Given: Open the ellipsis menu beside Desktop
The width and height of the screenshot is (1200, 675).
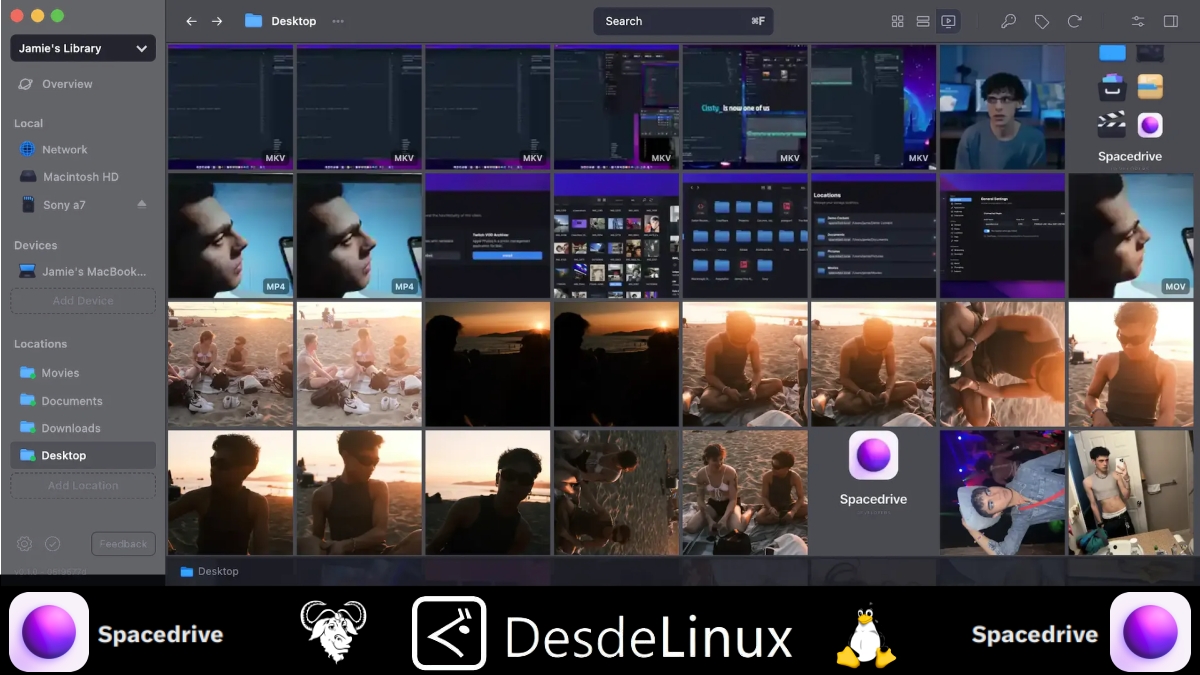Looking at the screenshot, I should pyautogui.click(x=338, y=21).
